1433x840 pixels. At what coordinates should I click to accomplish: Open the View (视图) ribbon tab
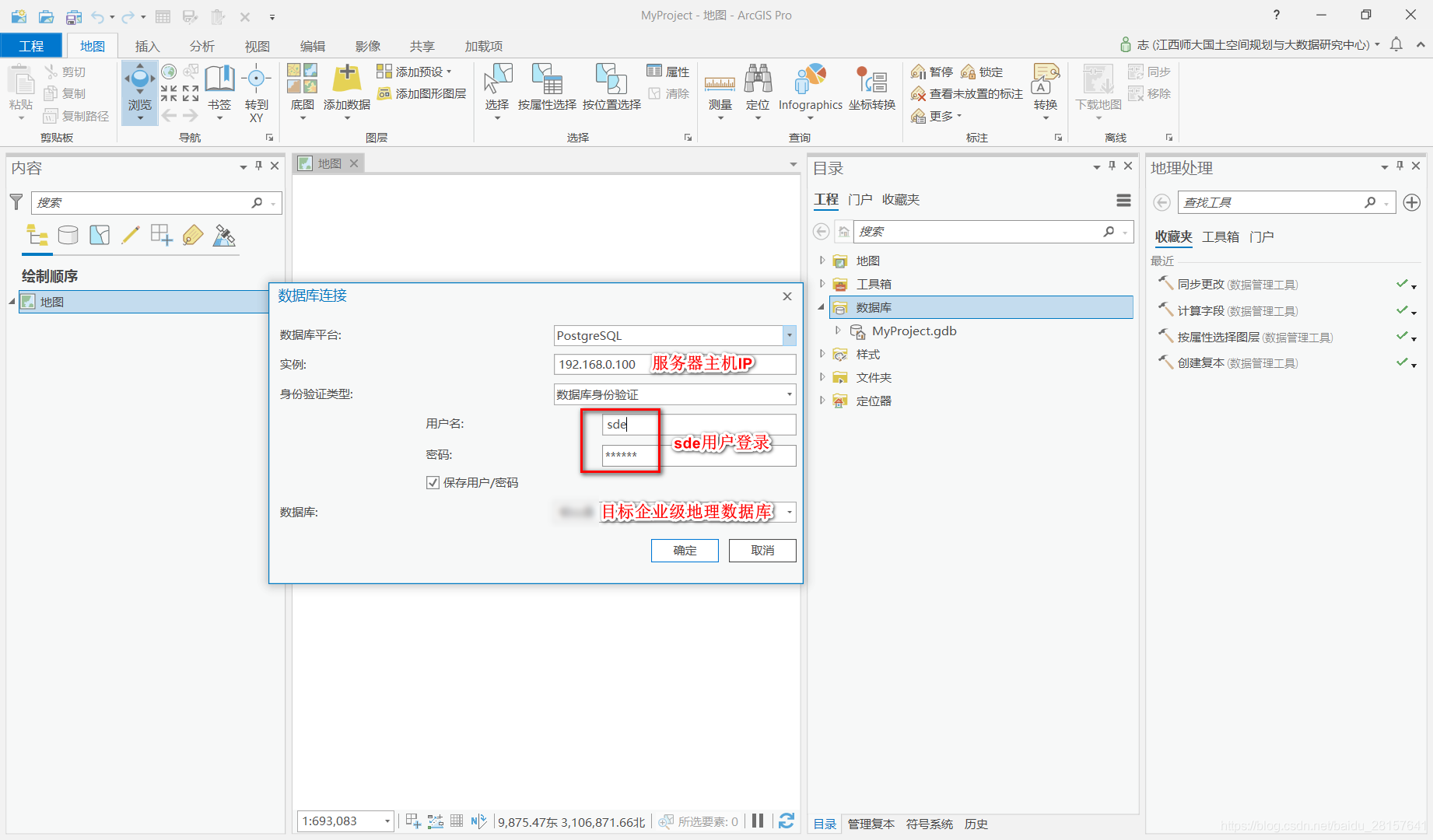click(258, 46)
